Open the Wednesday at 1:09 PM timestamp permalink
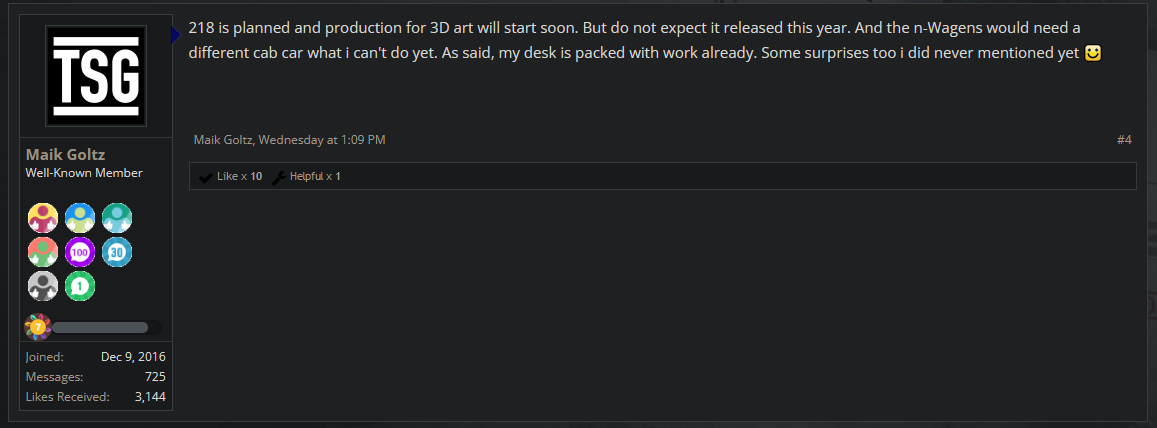Image resolution: width=1157 pixels, height=428 pixels. point(321,140)
